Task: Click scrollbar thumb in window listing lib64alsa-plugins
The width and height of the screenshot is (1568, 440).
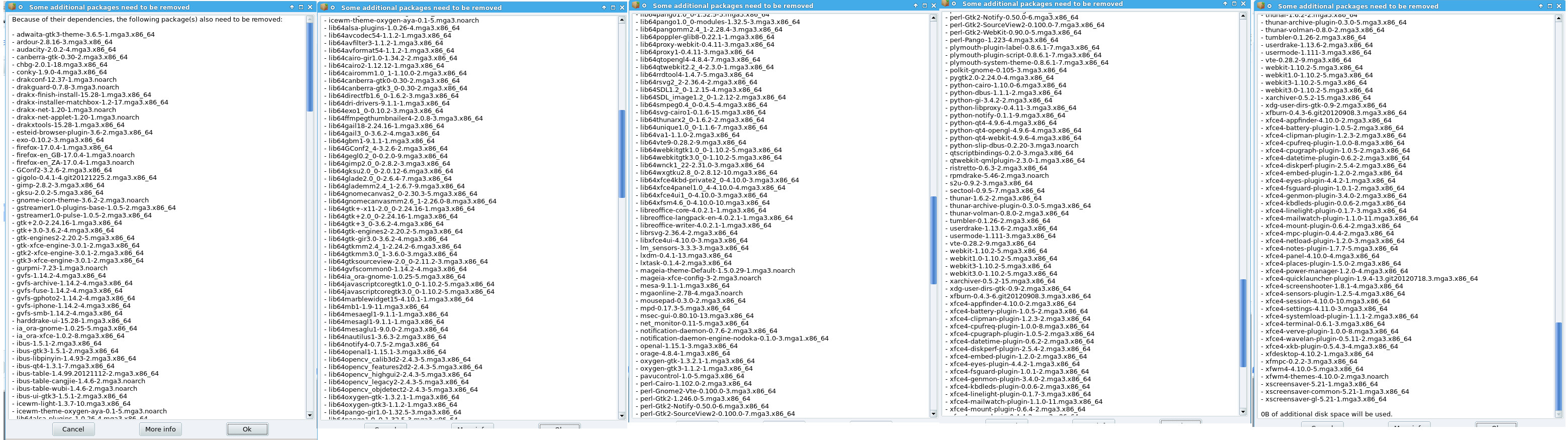Action: tap(622, 154)
